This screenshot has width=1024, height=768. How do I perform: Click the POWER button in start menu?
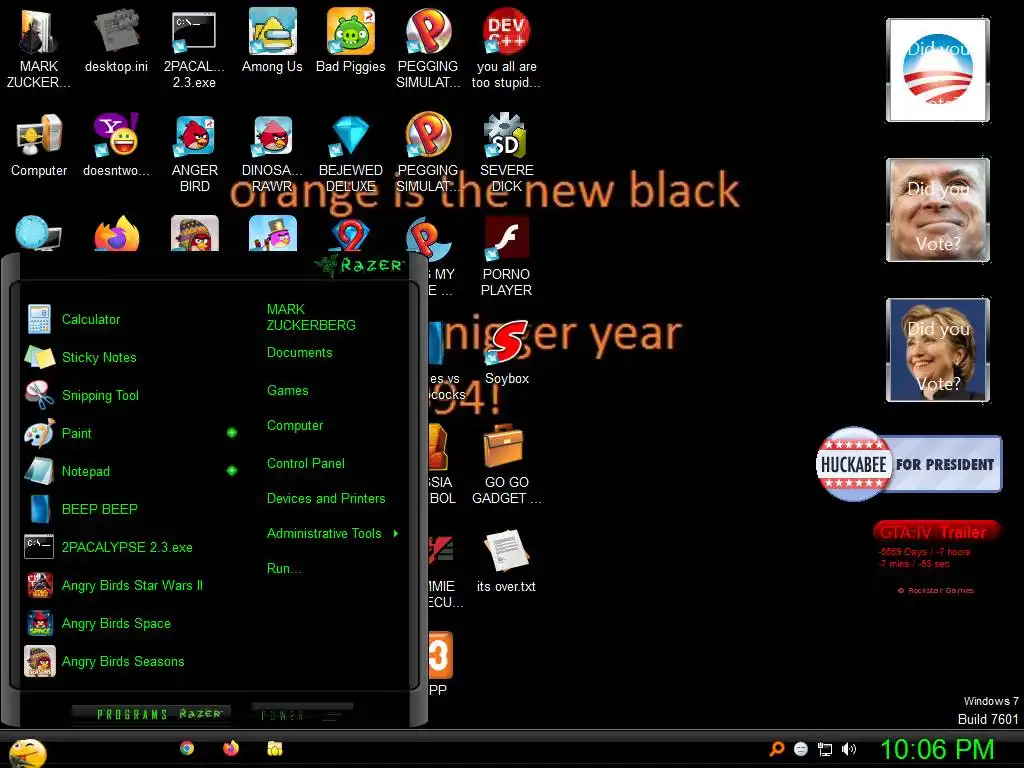(302, 714)
